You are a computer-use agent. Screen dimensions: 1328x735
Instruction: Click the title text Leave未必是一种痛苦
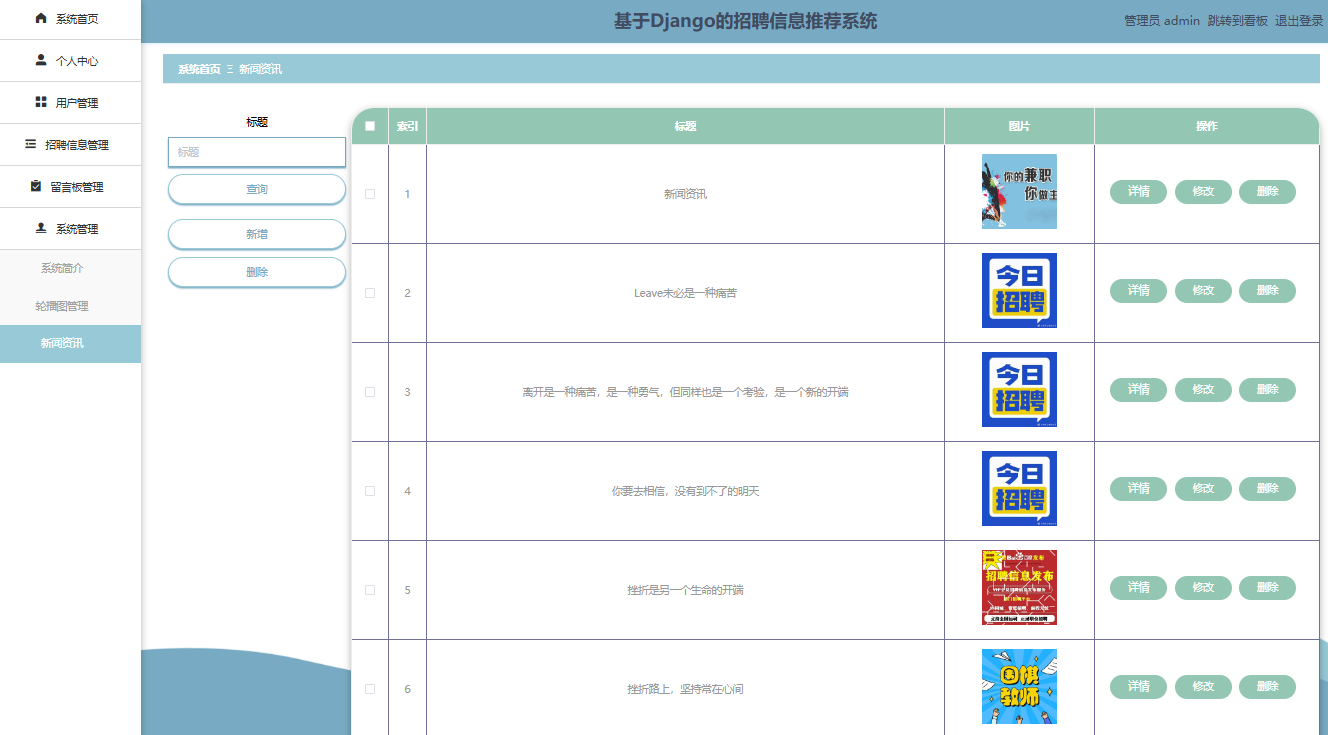tap(685, 293)
